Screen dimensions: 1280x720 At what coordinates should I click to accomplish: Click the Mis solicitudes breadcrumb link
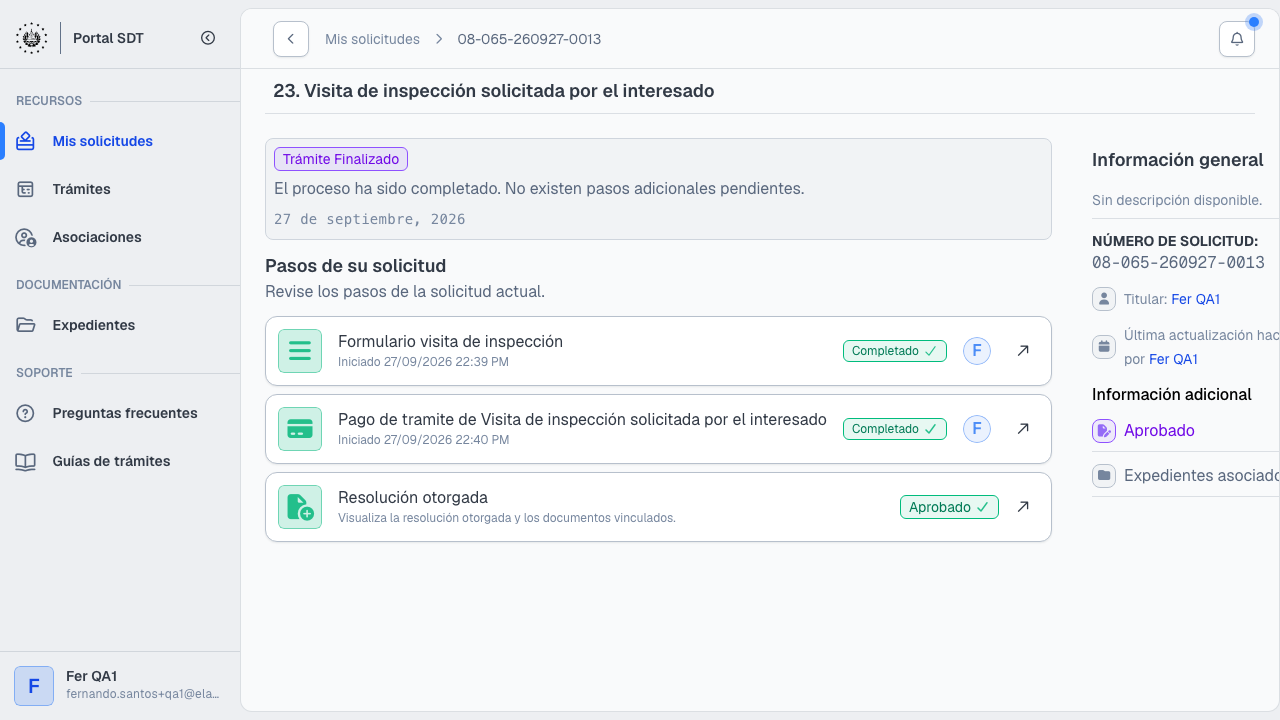pyautogui.click(x=372, y=39)
